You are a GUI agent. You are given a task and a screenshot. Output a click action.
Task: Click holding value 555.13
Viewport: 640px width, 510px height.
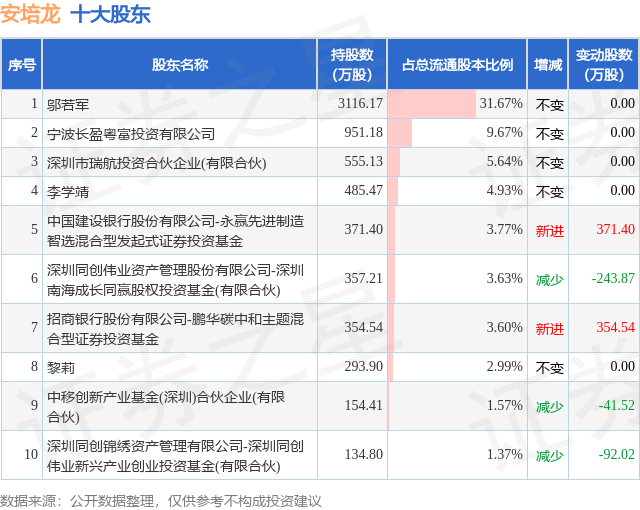[363, 162]
